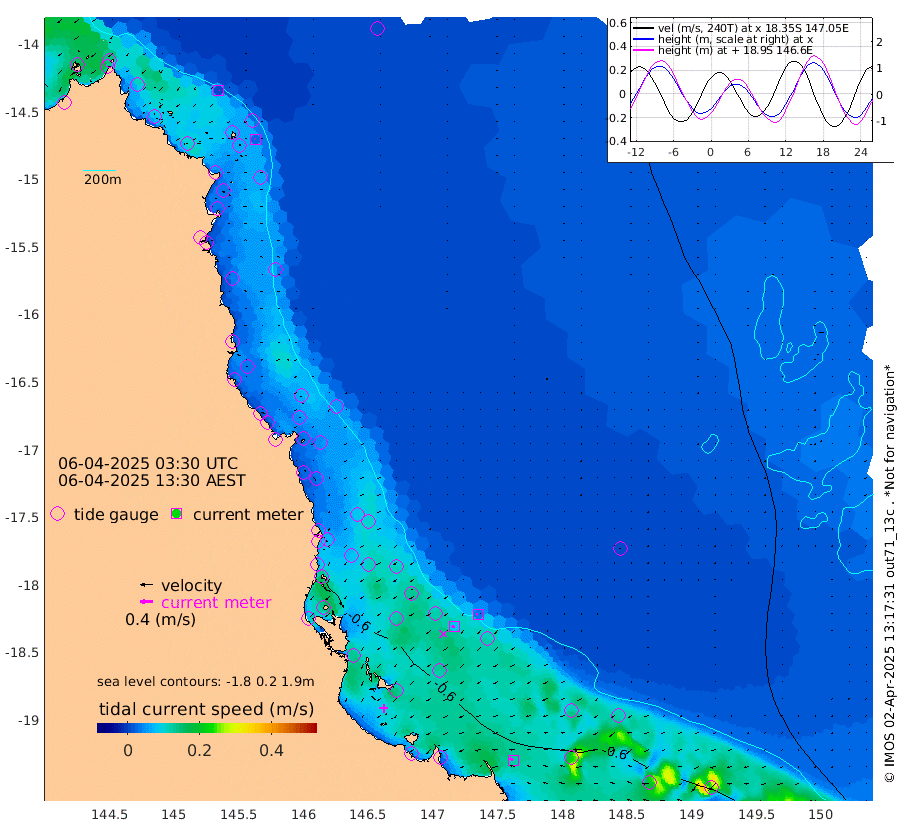Viewport: 900px width, 834px height.
Task: Click the inset time axis tick '18'
Action: 823,152
